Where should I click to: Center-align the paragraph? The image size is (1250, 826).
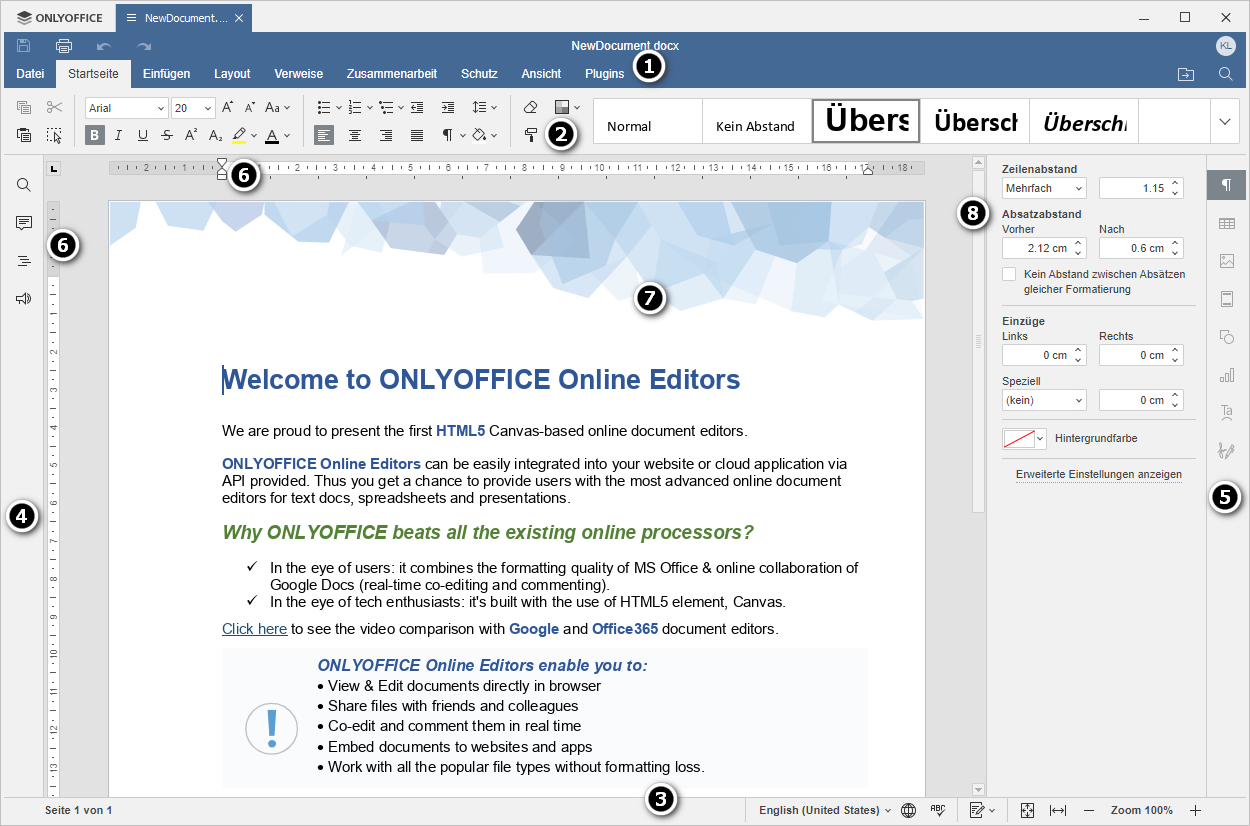point(354,135)
